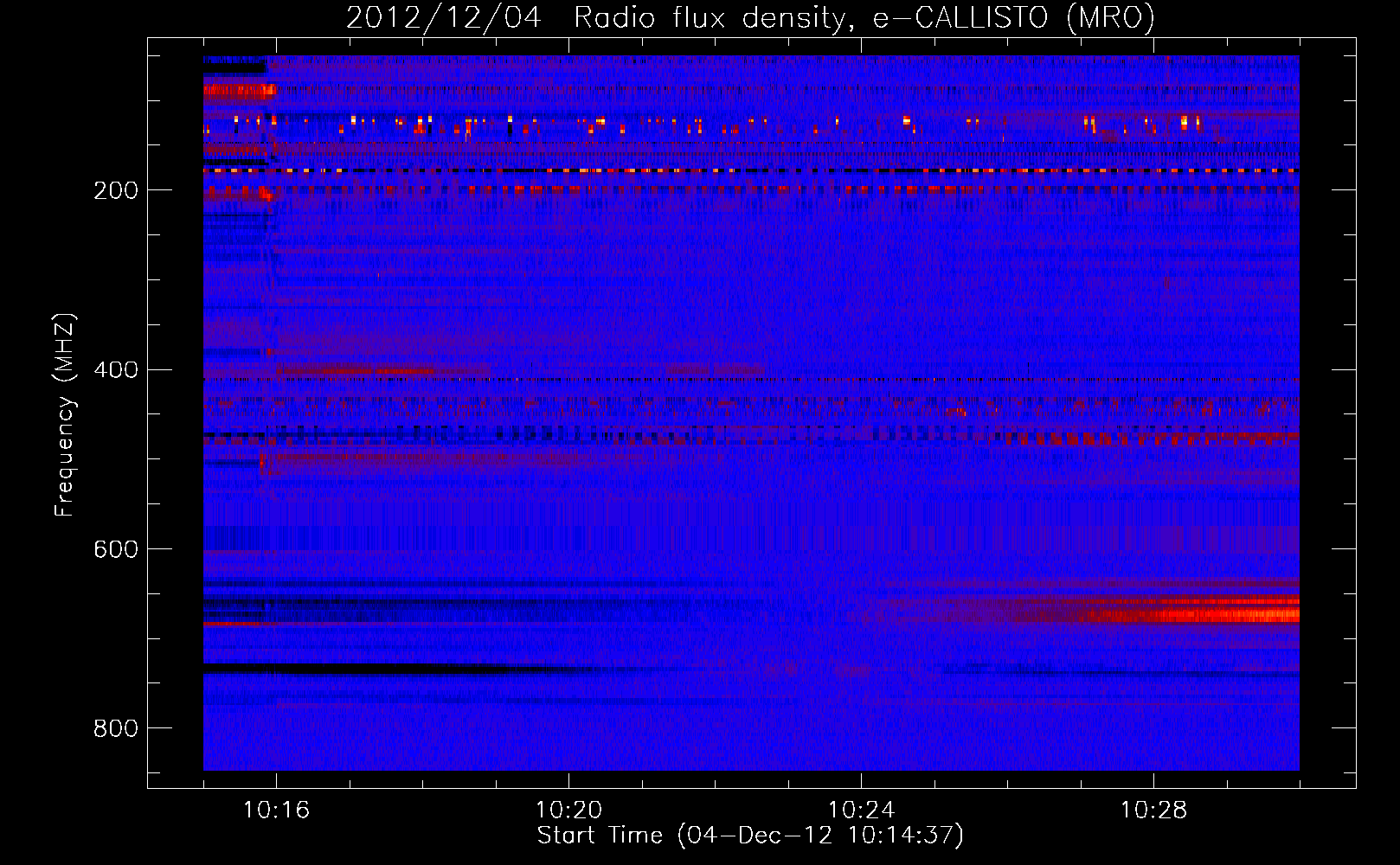
Task: Click the "Start Time (04-Dec-12 10:14:37)" label
Action: point(750,836)
